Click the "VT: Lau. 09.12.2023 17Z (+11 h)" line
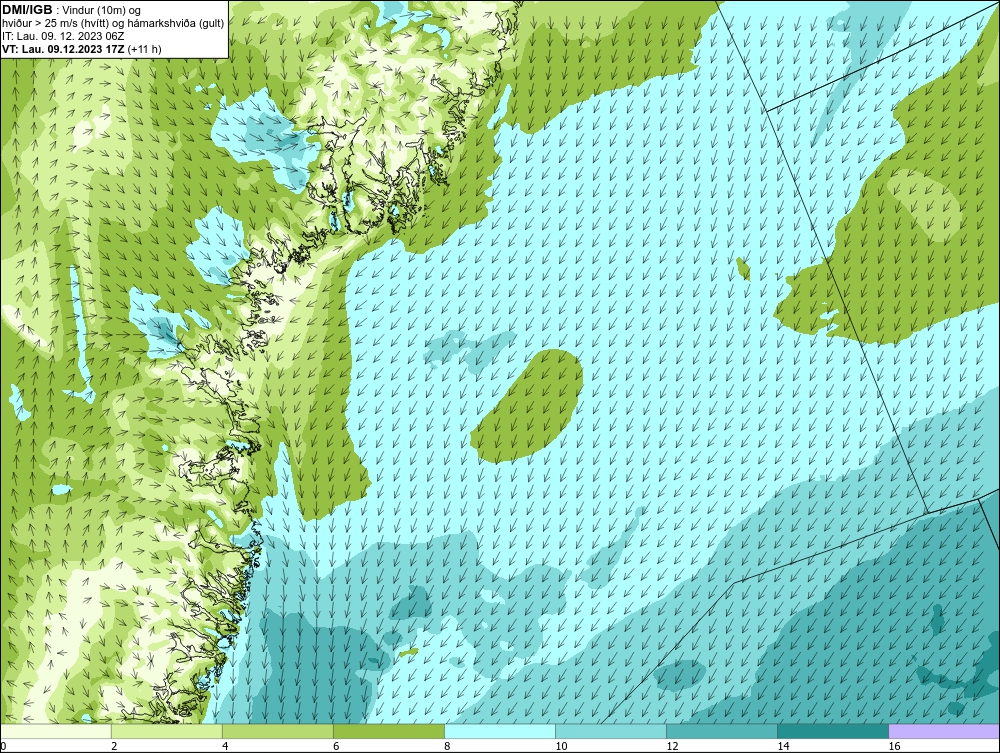Screen dimensions: 1000x753 [82, 49]
